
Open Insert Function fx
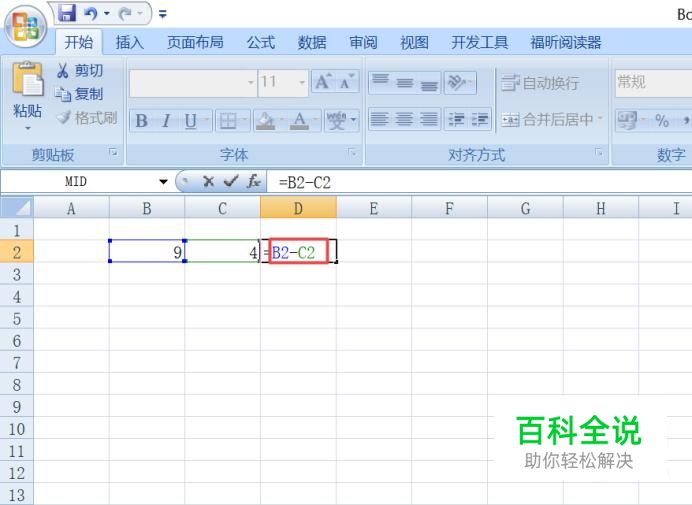point(254,181)
